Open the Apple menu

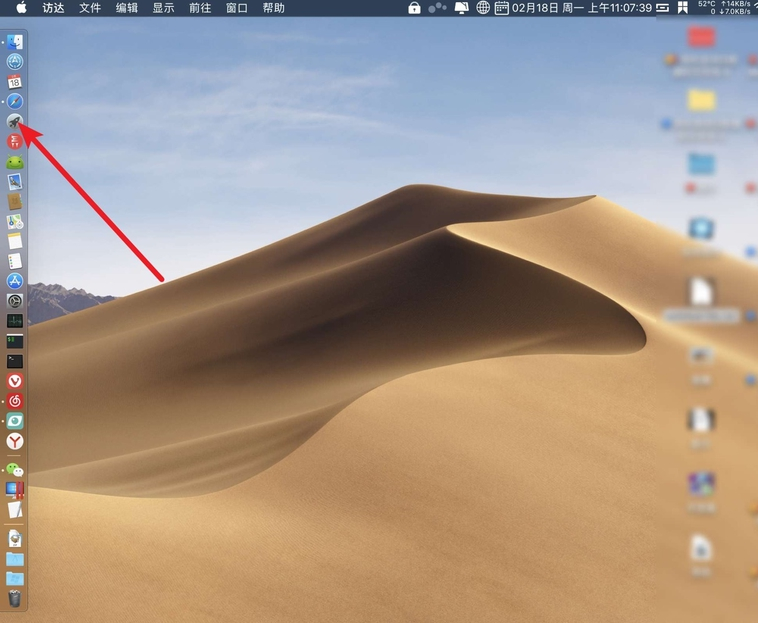coord(21,8)
